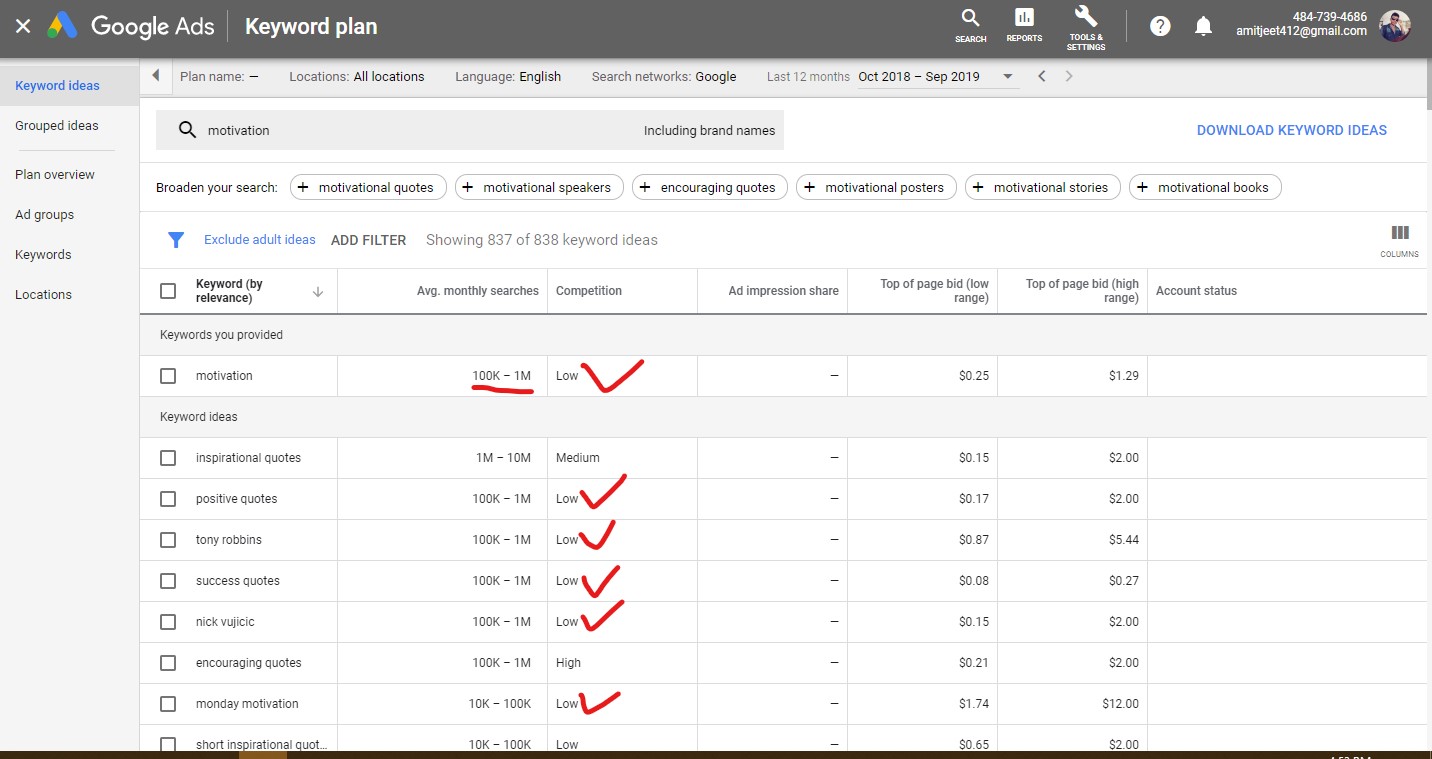Sort by Competition column header

(589, 291)
